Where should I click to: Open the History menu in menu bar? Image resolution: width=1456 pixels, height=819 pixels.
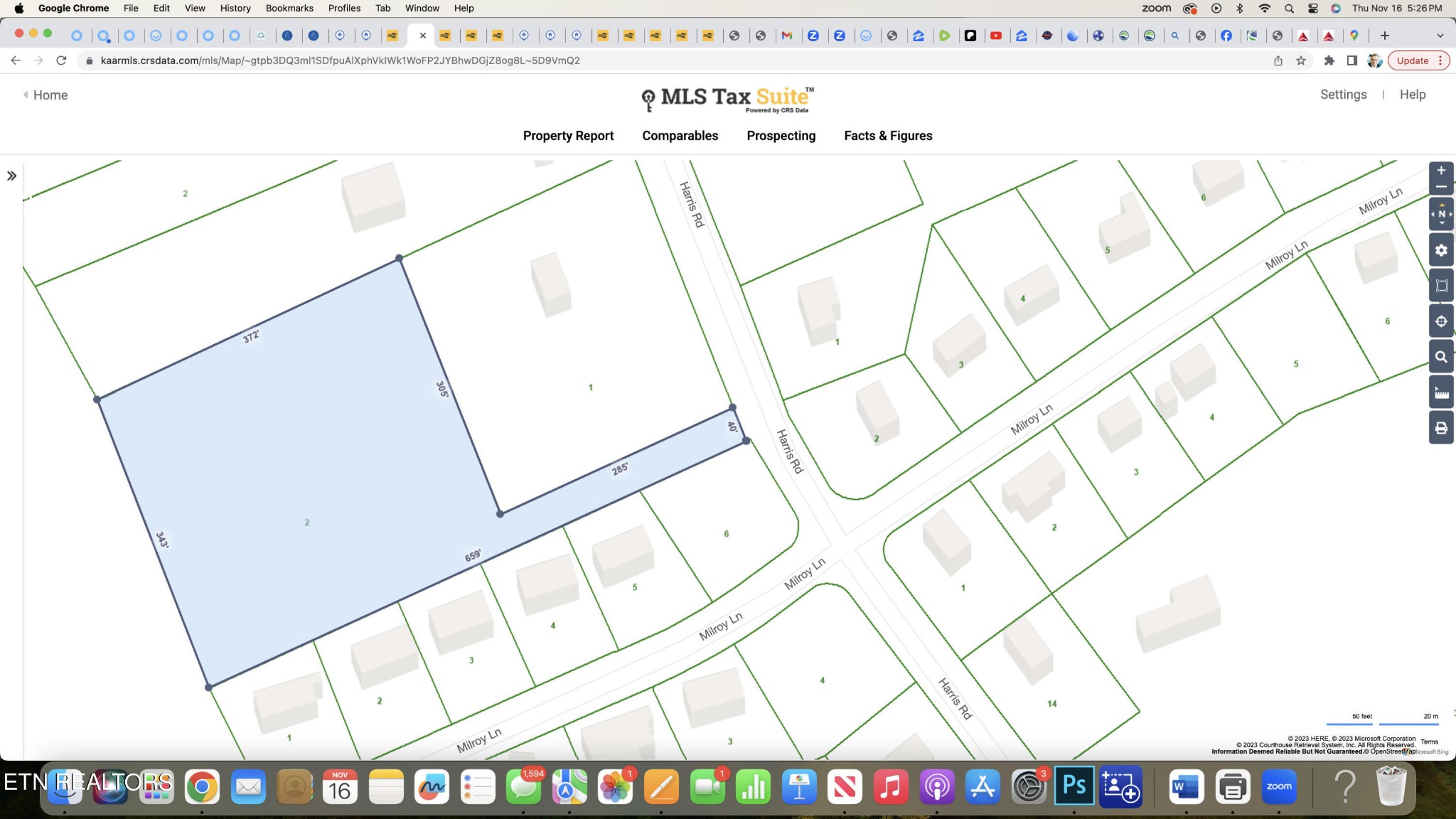235,8
